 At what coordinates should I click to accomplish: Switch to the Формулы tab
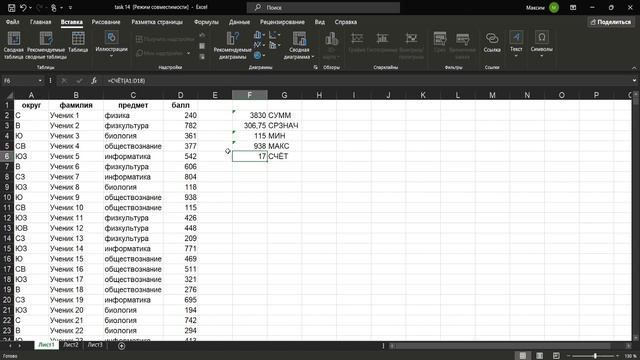[206, 22]
